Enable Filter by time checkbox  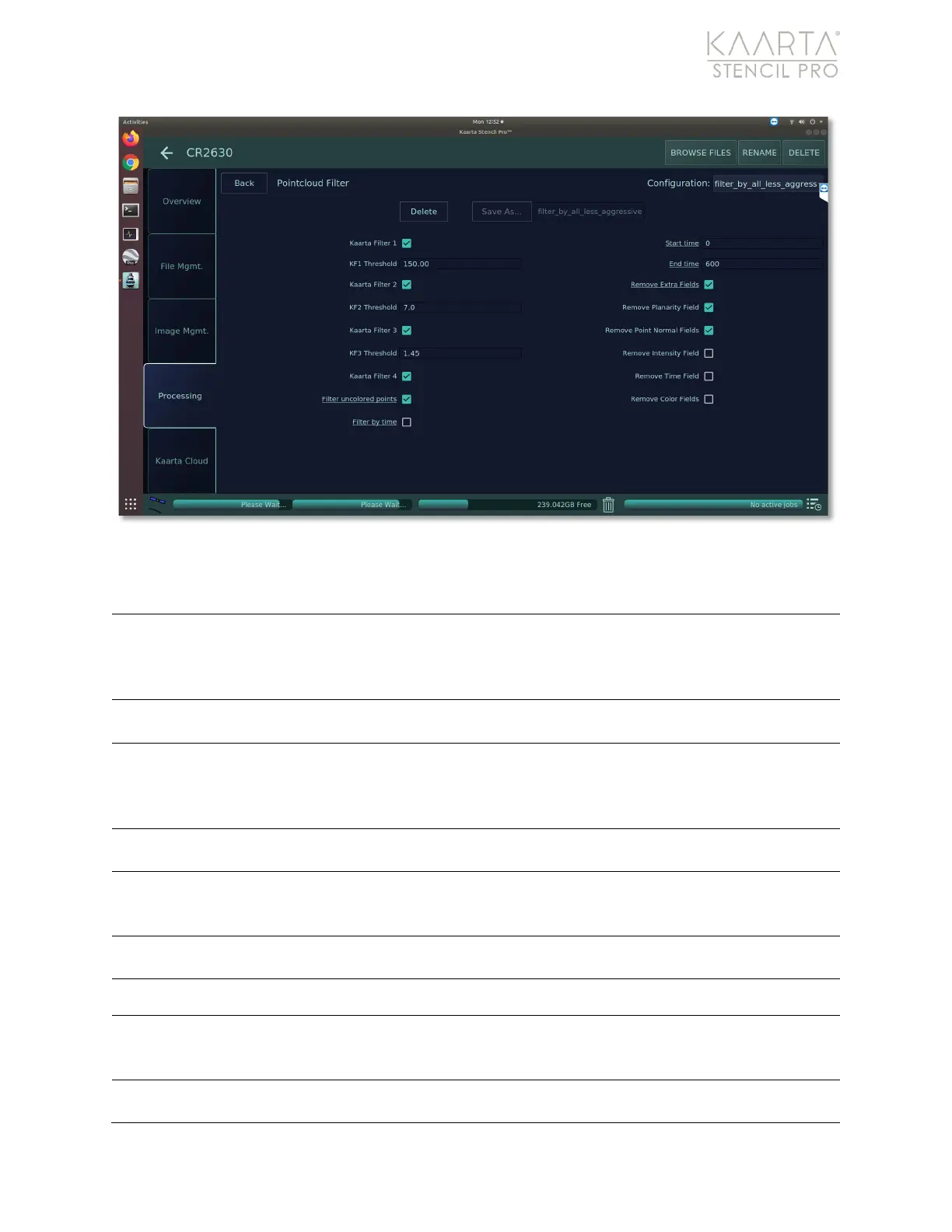click(407, 422)
